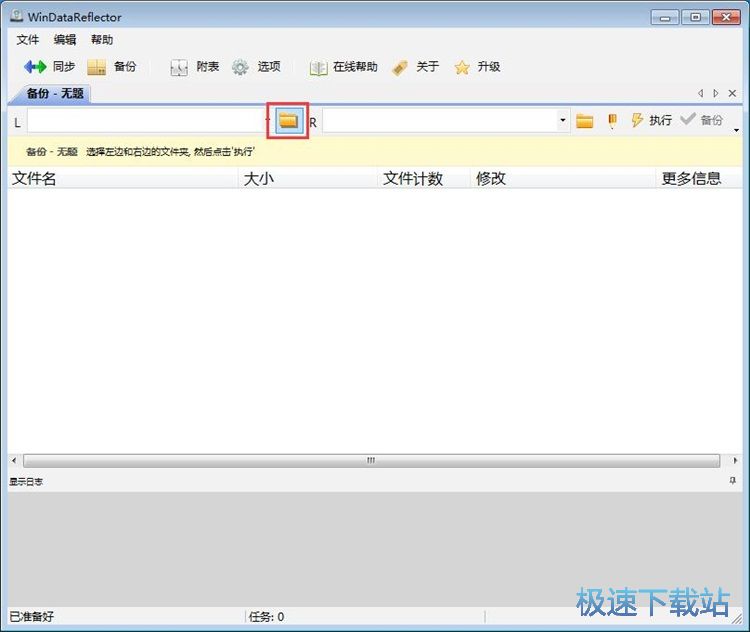Expand the right folder path dropdown
This screenshot has height=632, width=750.
coord(563,120)
